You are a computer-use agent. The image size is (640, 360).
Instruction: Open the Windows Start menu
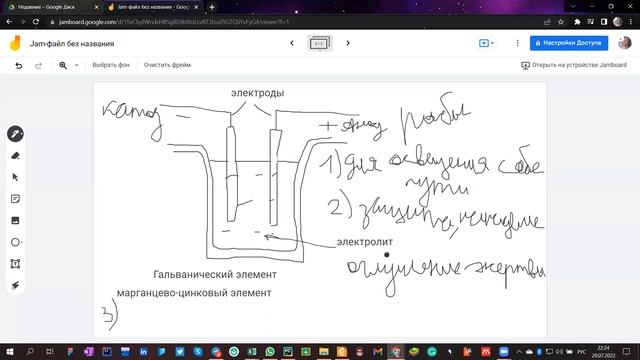[10, 352]
